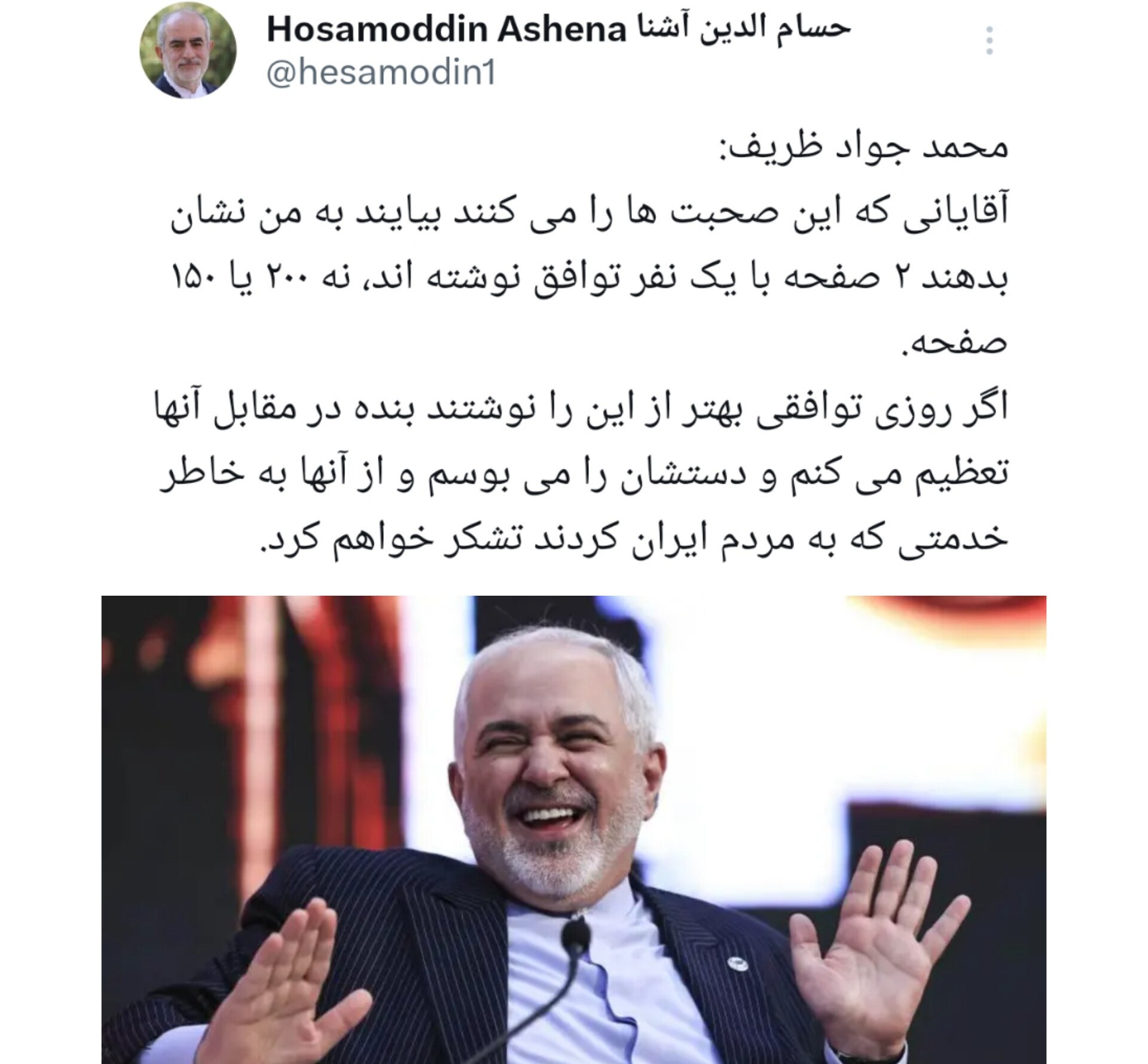Click the line starting with اگر روزی توافقی

(x=581, y=409)
